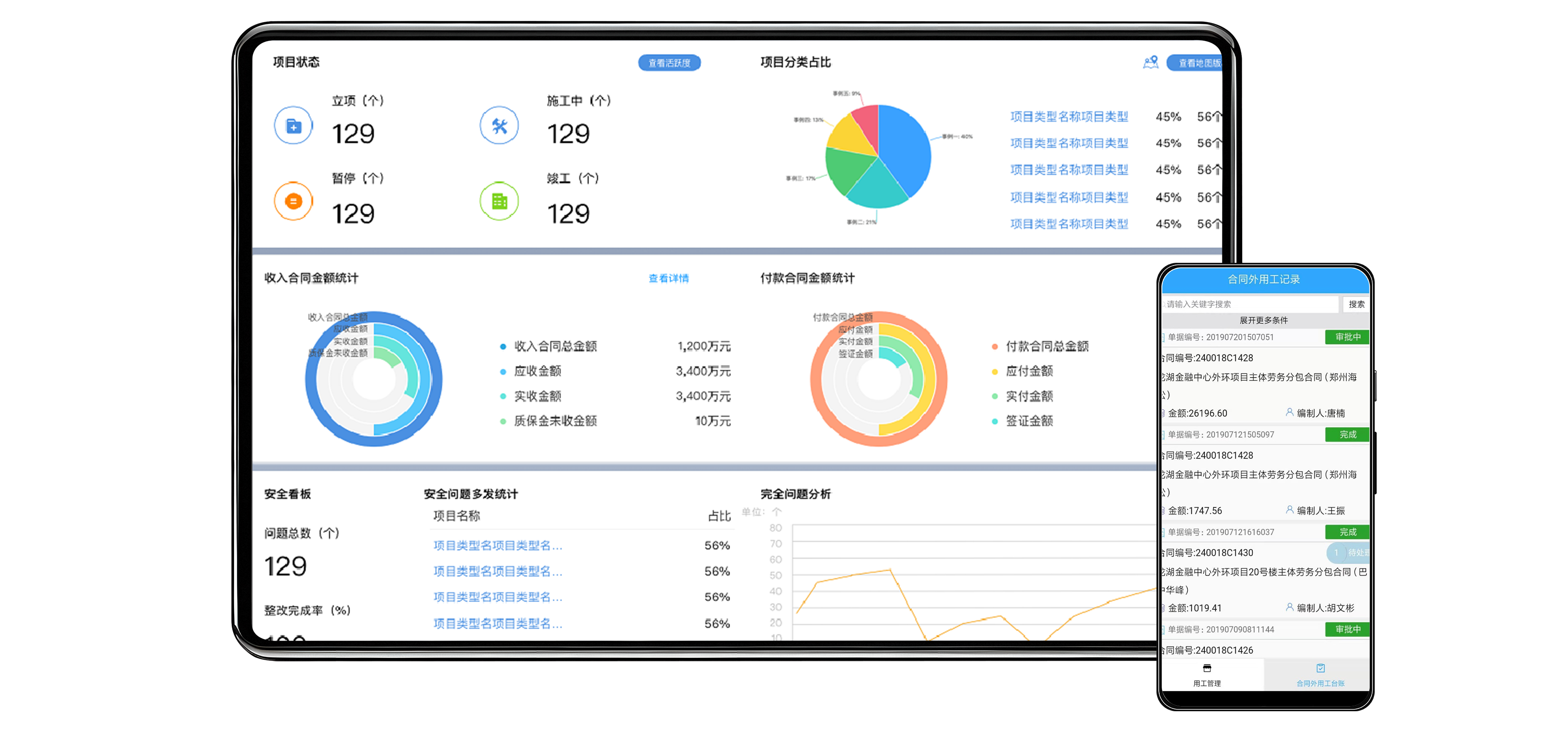
Task: Click the person icon next to 编制人:唐楠
Action: (x=1289, y=412)
